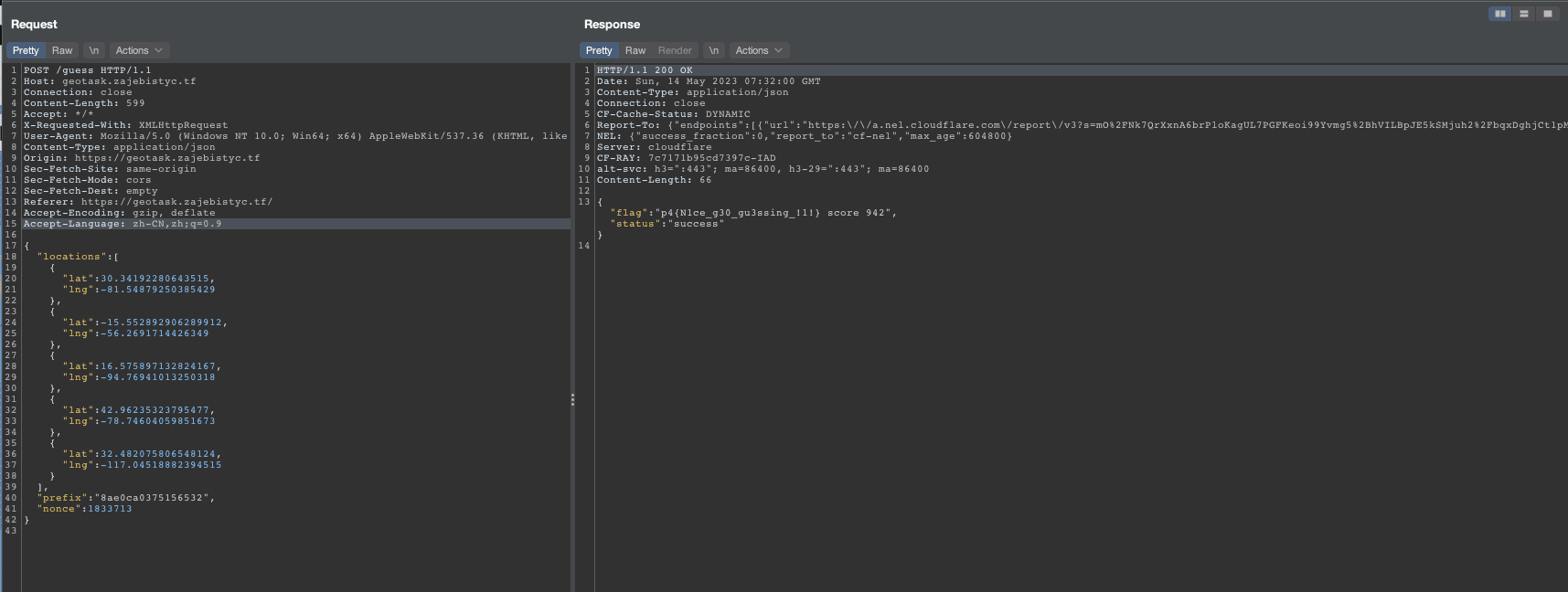The width and height of the screenshot is (1568, 592).
Task: Click the HTTP/1.1 200 OK status line
Action: tap(645, 70)
